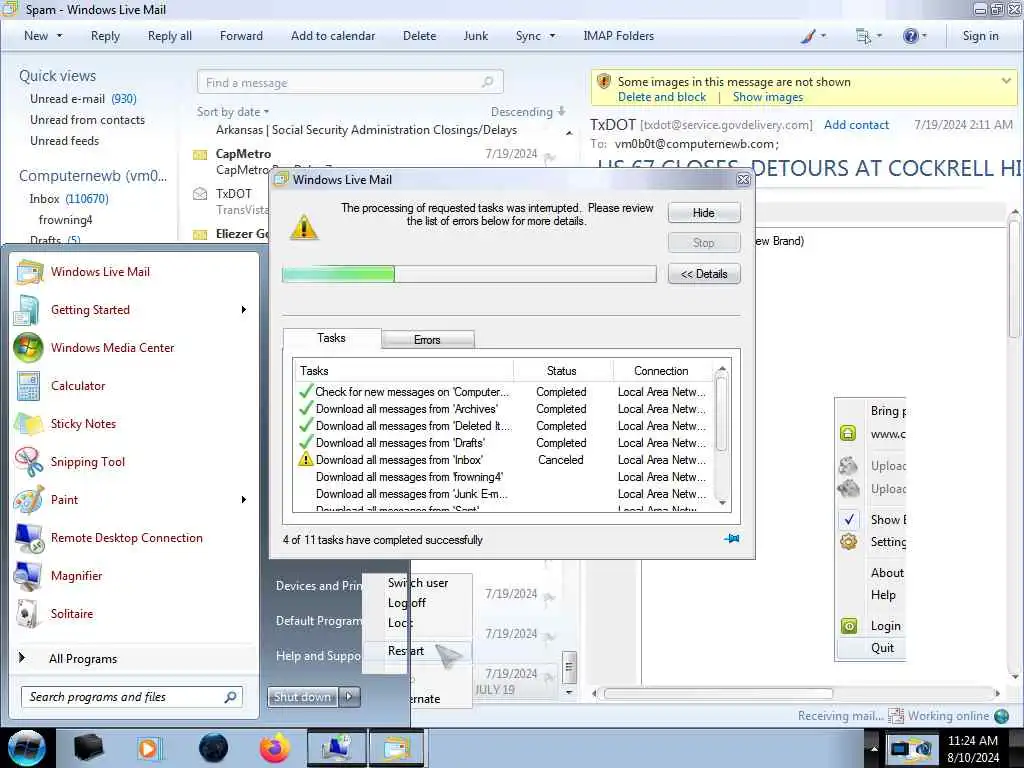Image resolution: width=1024 pixels, height=768 pixels.
Task: Expand the Paint recent items arrow
Action: pos(244,500)
